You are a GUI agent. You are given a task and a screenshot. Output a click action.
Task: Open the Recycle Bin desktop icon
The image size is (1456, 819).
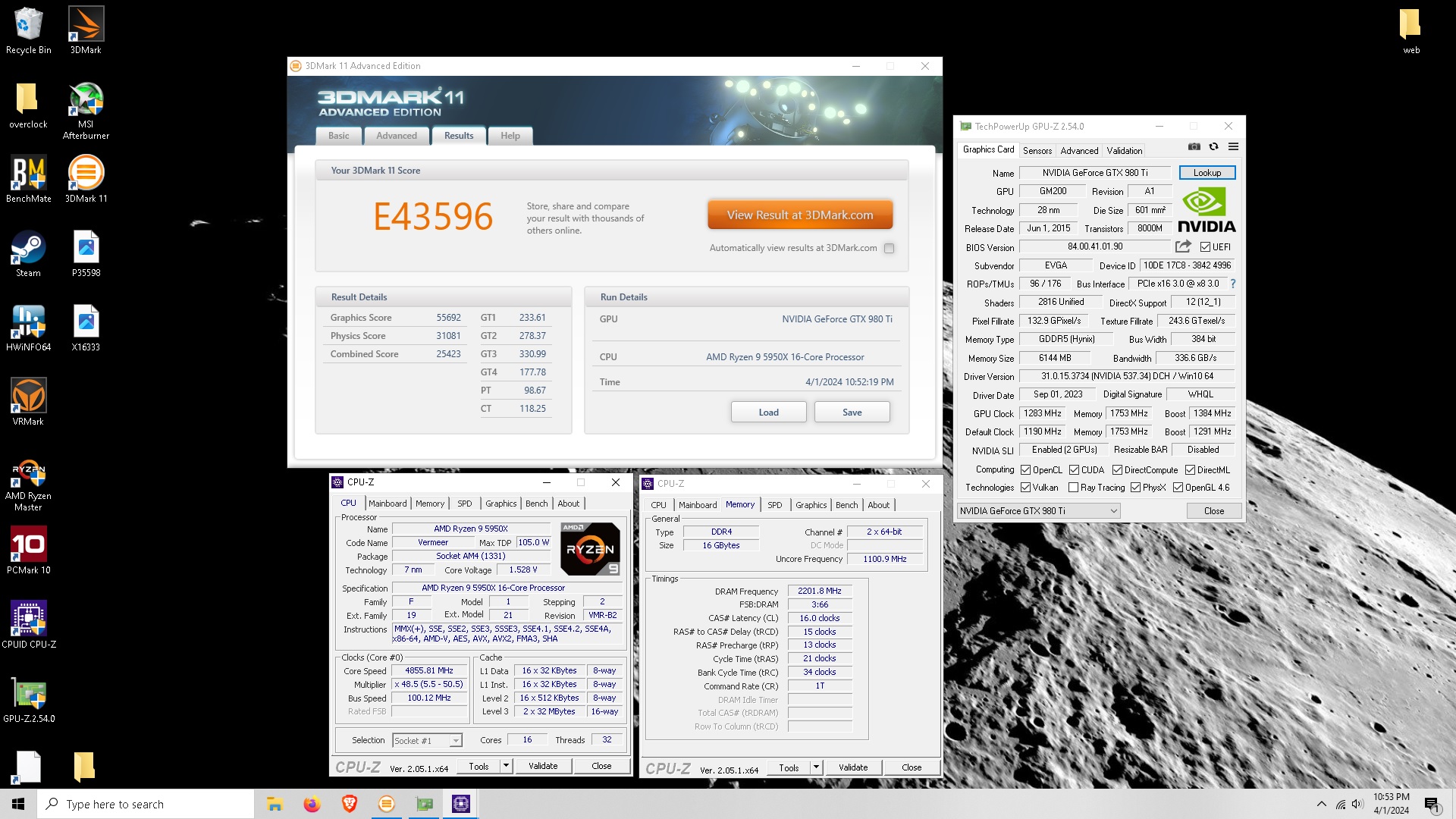[28, 30]
